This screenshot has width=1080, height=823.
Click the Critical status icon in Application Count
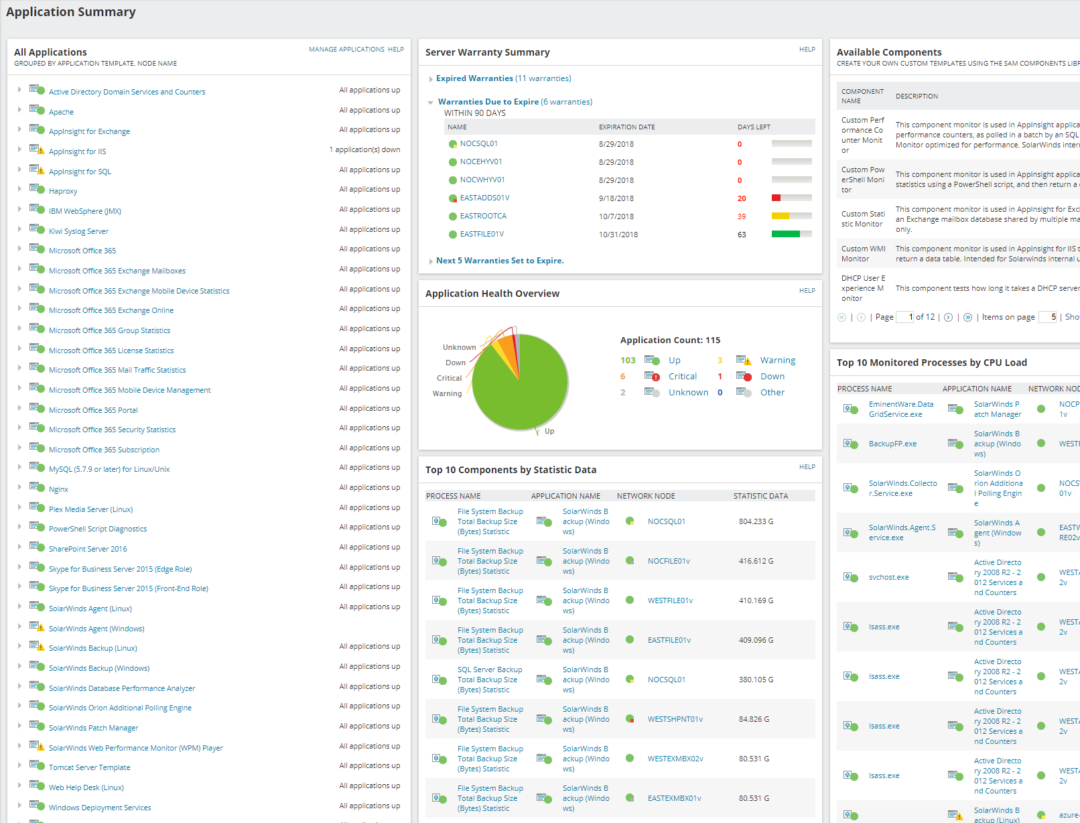(652, 376)
